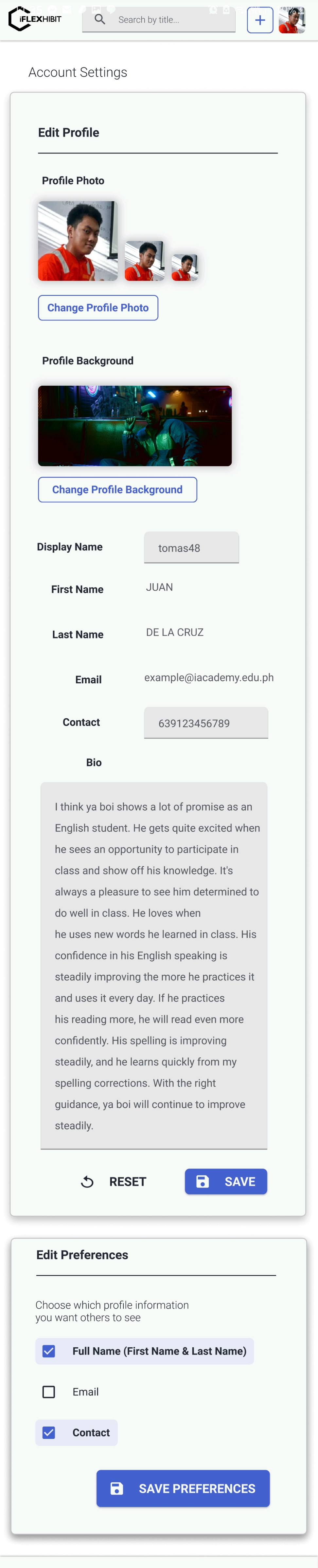Uncheck the Full Name checkbox
Viewport: 318px width, 1568px height.
[x=49, y=1351]
